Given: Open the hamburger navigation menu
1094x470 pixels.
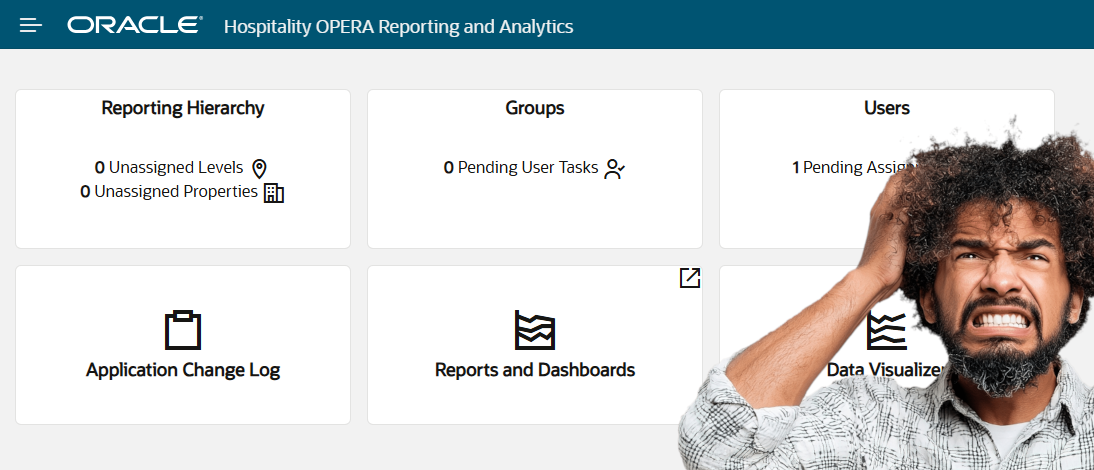Looking at the screenshot, I should point(31,26).
